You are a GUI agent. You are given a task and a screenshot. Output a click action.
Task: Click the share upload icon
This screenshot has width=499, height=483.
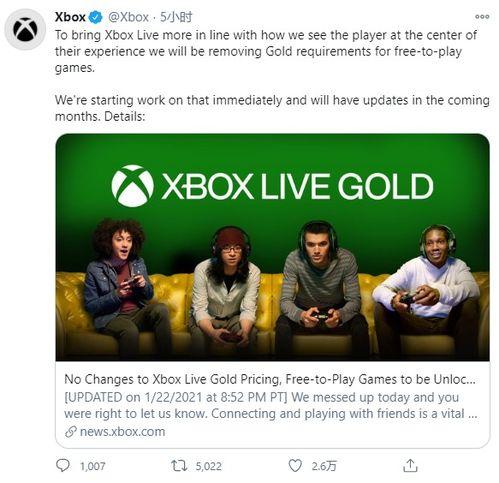410,465
